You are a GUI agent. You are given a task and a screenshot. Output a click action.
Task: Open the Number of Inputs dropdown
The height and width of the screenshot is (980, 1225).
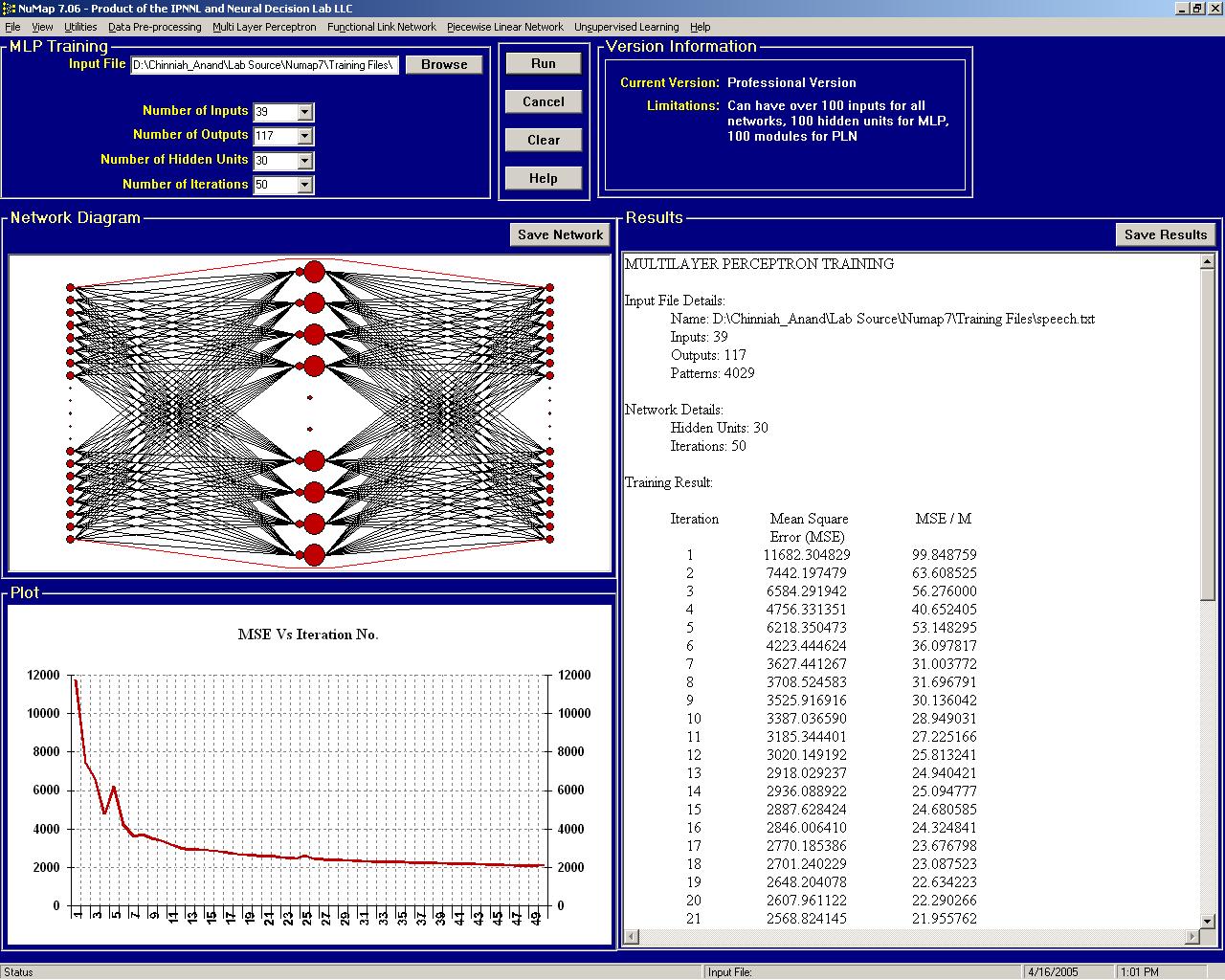tap(306, 112)
